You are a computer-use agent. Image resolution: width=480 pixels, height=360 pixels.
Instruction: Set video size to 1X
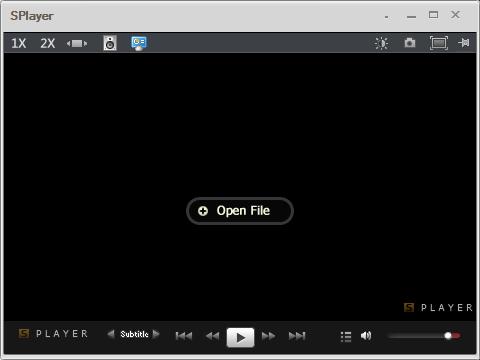[19, 43]
